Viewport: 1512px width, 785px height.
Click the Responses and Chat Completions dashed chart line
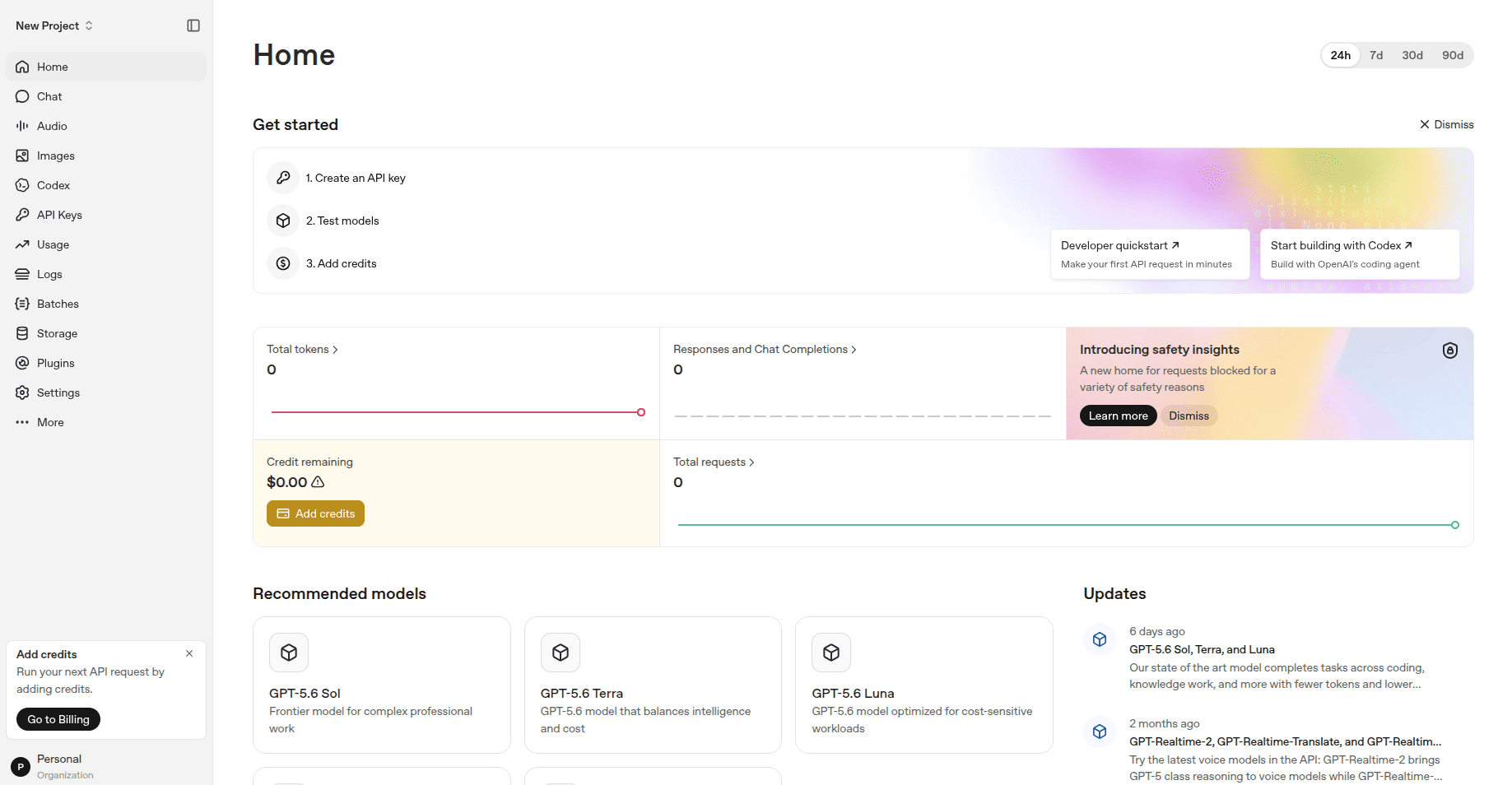point(863,416)
